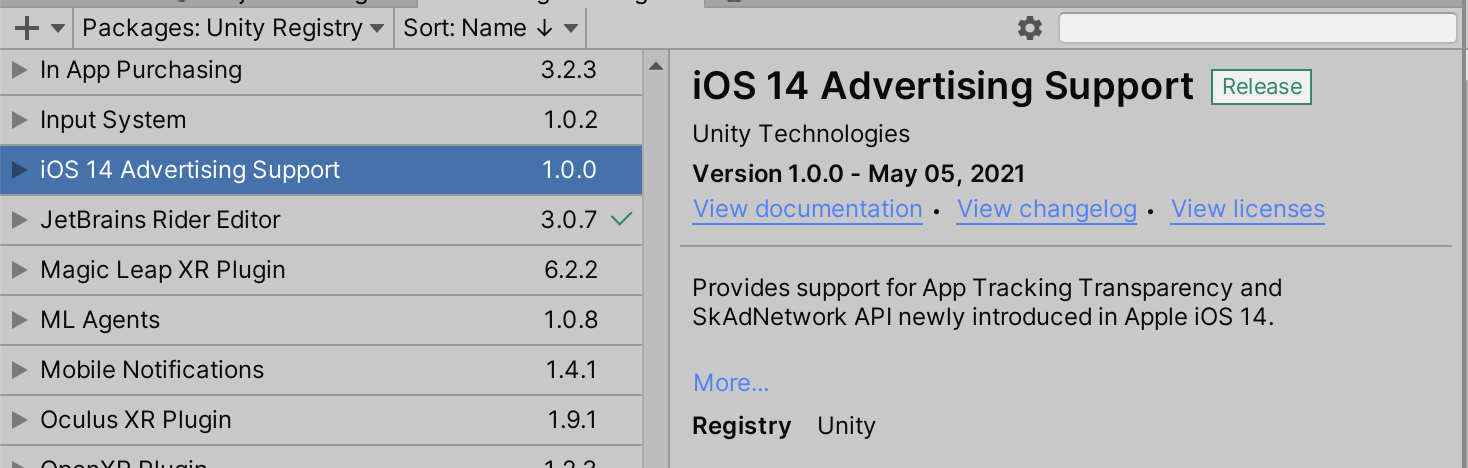Expand the In App Purchasing package
The width and height of the screenshot is (1468, 468).
click(x=18, y=70)
